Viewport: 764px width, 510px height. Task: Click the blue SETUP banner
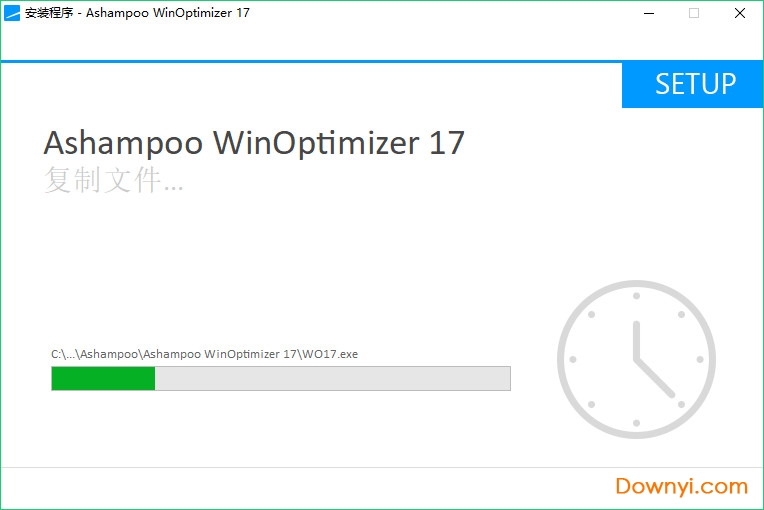[692, 85]
